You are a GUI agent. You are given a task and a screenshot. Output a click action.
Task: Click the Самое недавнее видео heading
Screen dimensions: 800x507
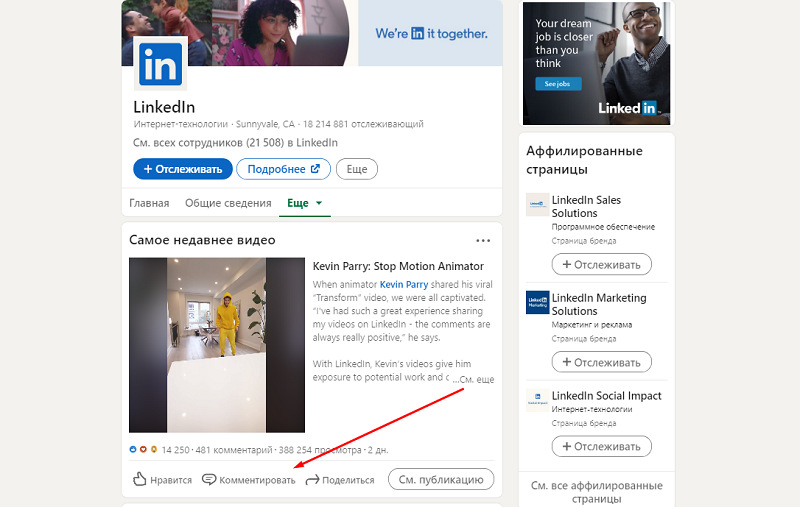[x=202, y=240]
